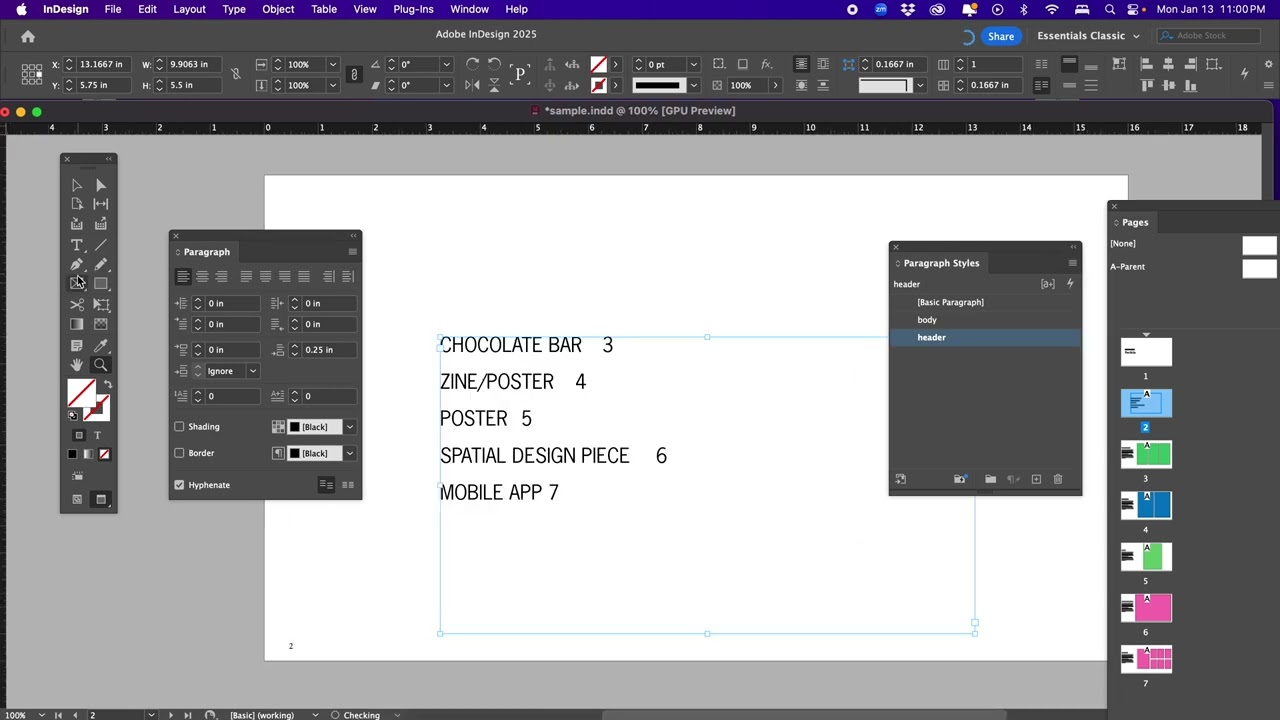Open the Ignore align to grid dropdown
1280x720 pixels.
pyautogui.click(x=253, y=371)
